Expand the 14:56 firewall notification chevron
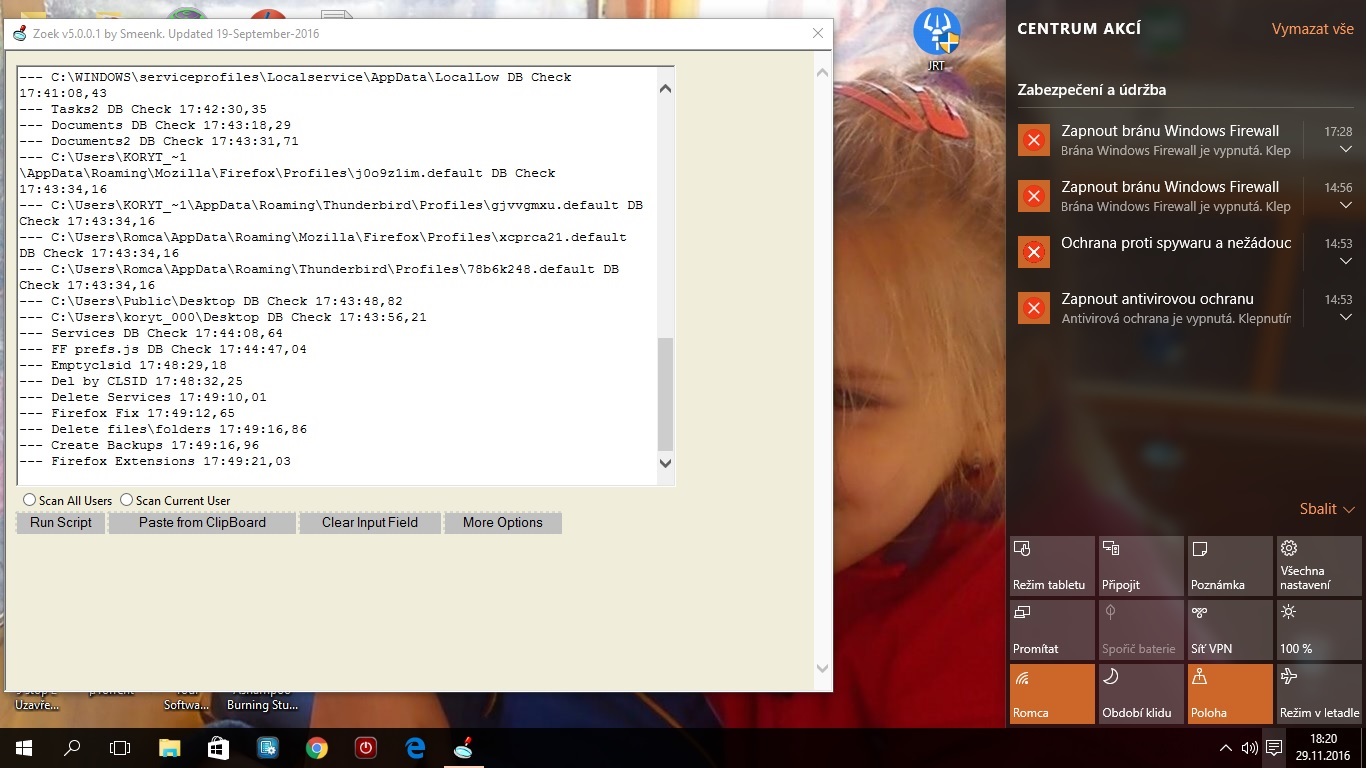 click(x=1345, y=206)
